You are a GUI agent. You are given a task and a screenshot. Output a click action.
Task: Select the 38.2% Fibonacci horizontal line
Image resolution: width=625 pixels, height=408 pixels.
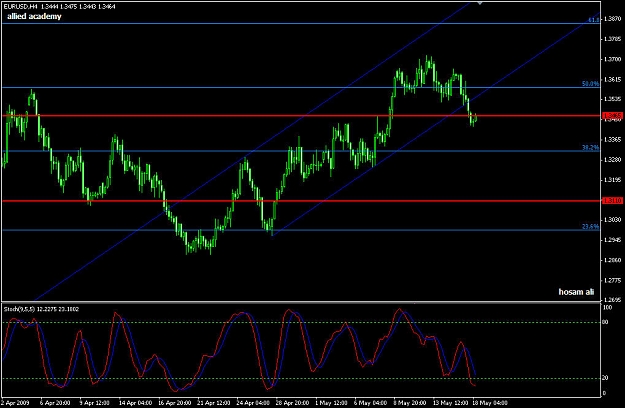(x=301, y=151)
